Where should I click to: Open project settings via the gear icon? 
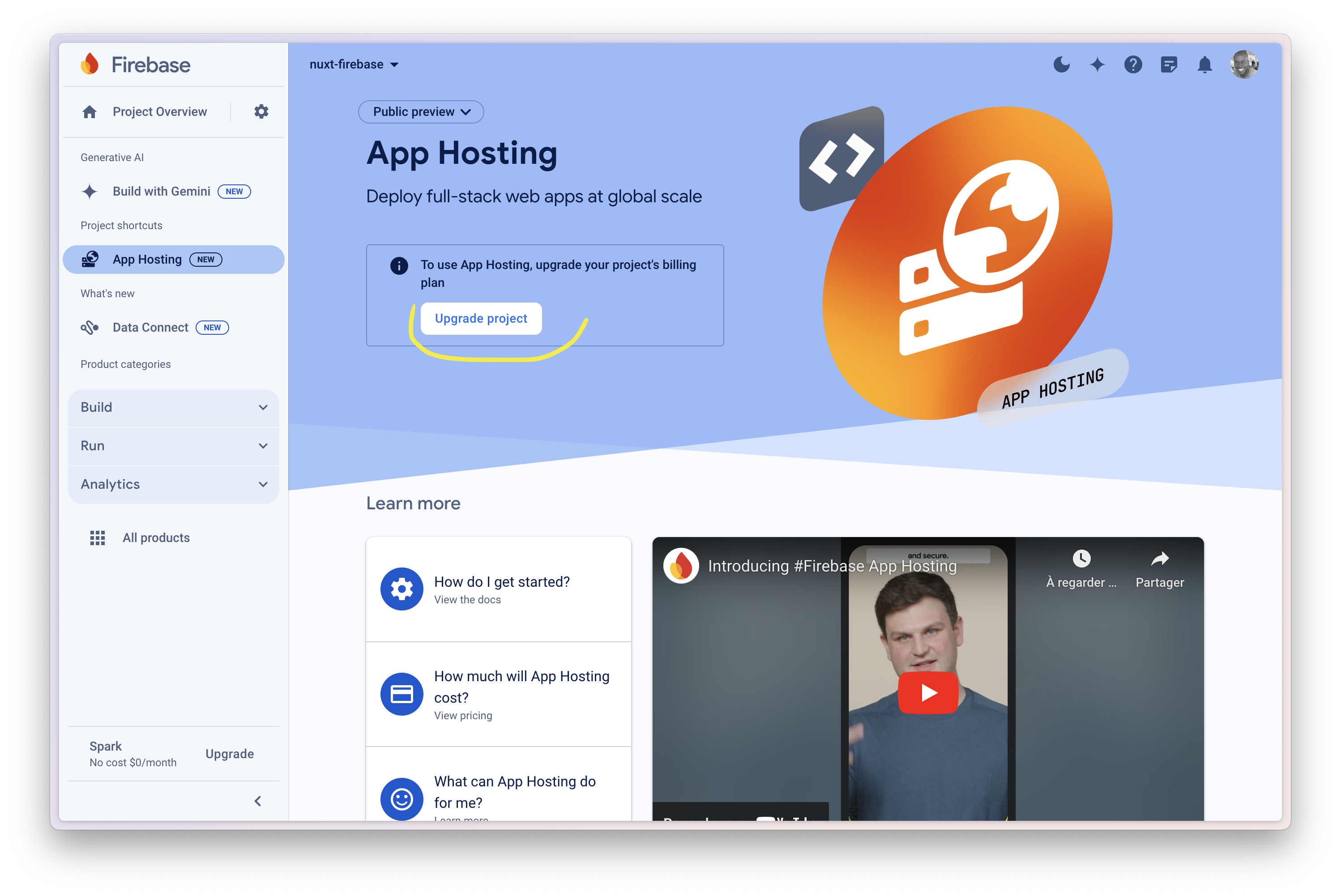(261, 111)
